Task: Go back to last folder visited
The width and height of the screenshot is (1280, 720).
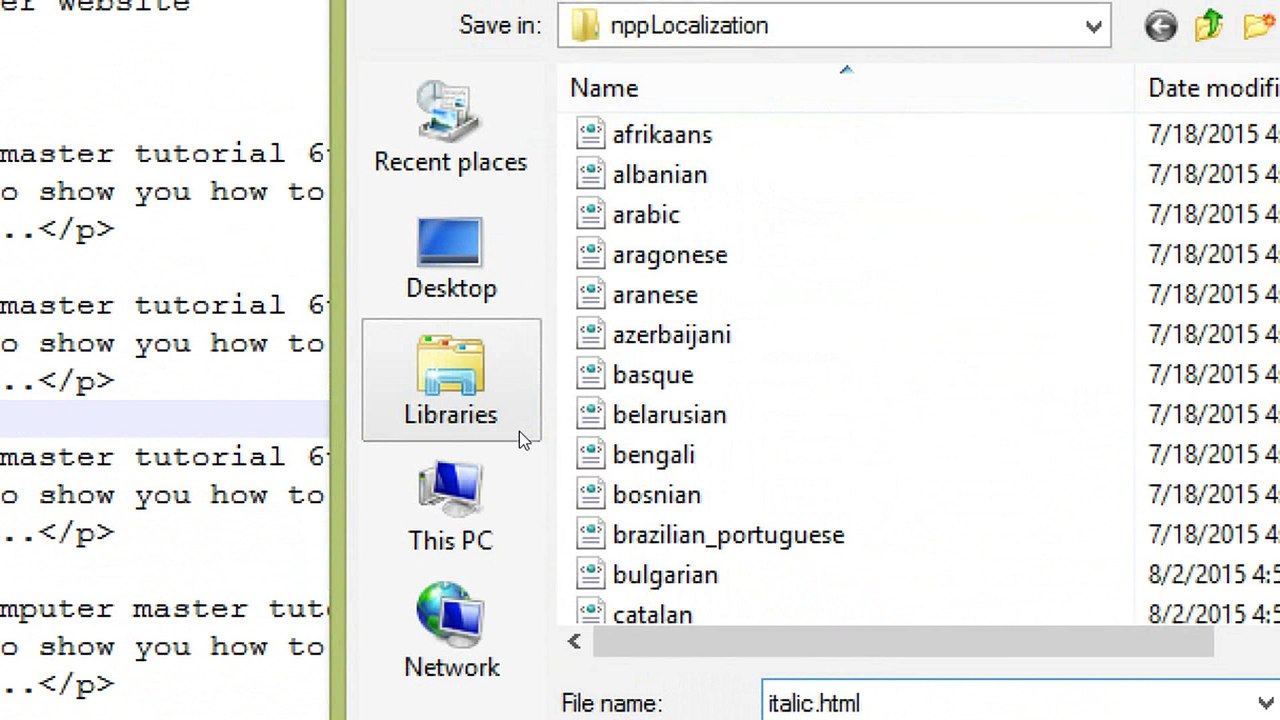Action: click(1161, 26)
